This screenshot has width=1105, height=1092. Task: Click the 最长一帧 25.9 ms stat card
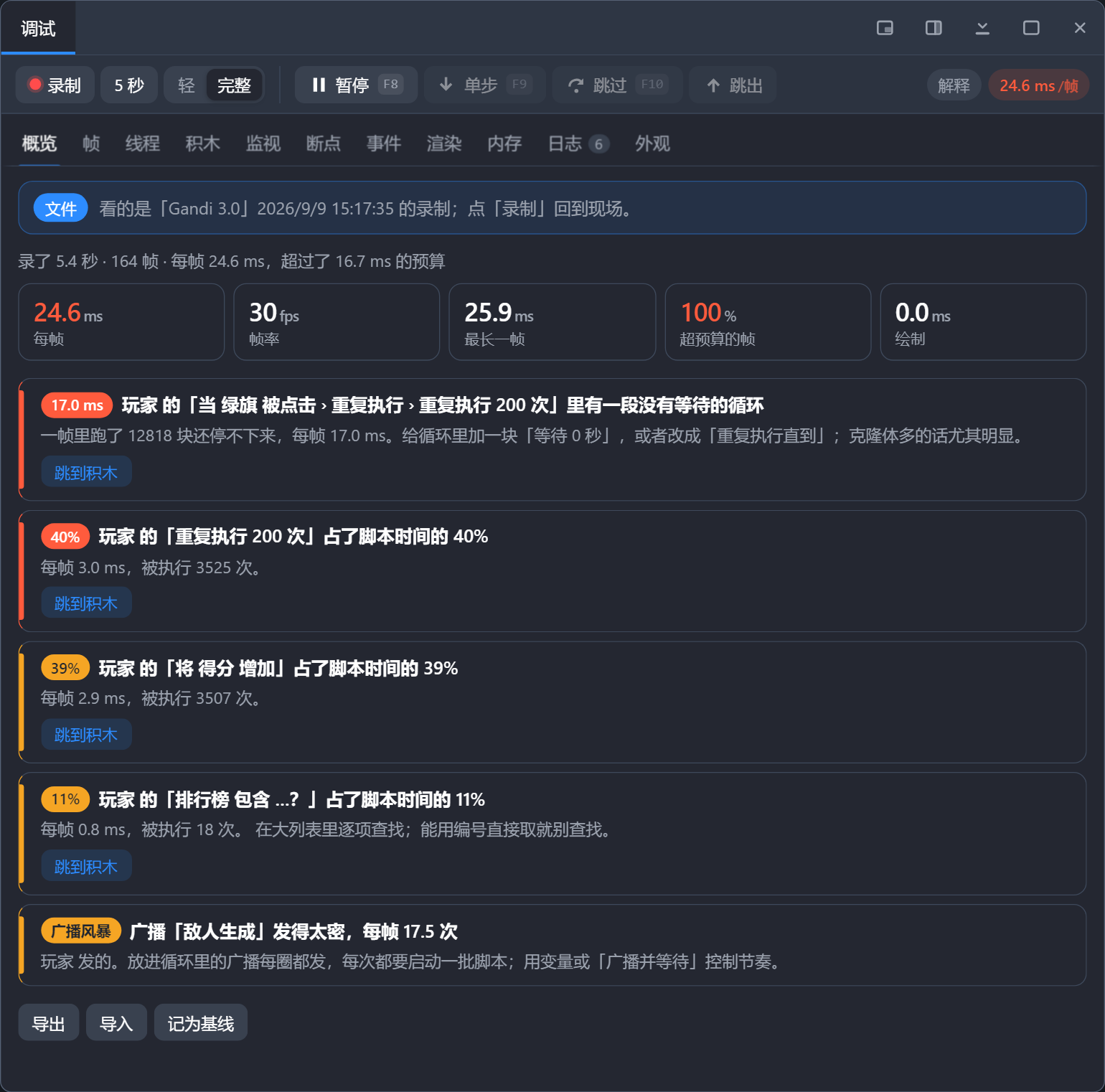(x=552, y=322)
